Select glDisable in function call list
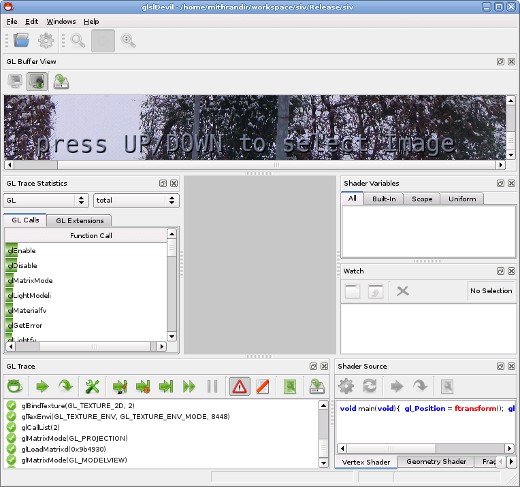520x487 pixels. click(x=86, y=265)
